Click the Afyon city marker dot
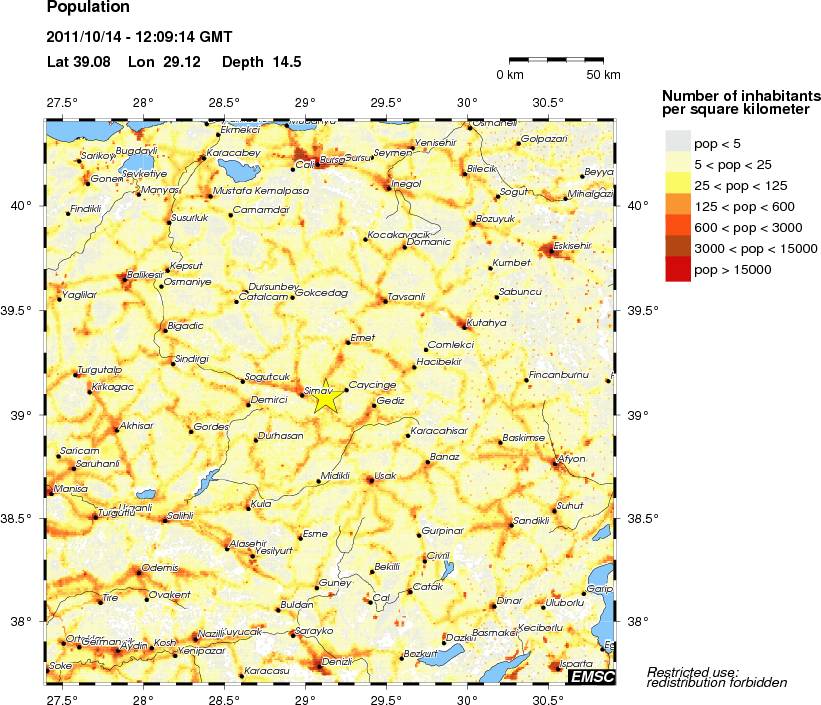 [556, 462]
